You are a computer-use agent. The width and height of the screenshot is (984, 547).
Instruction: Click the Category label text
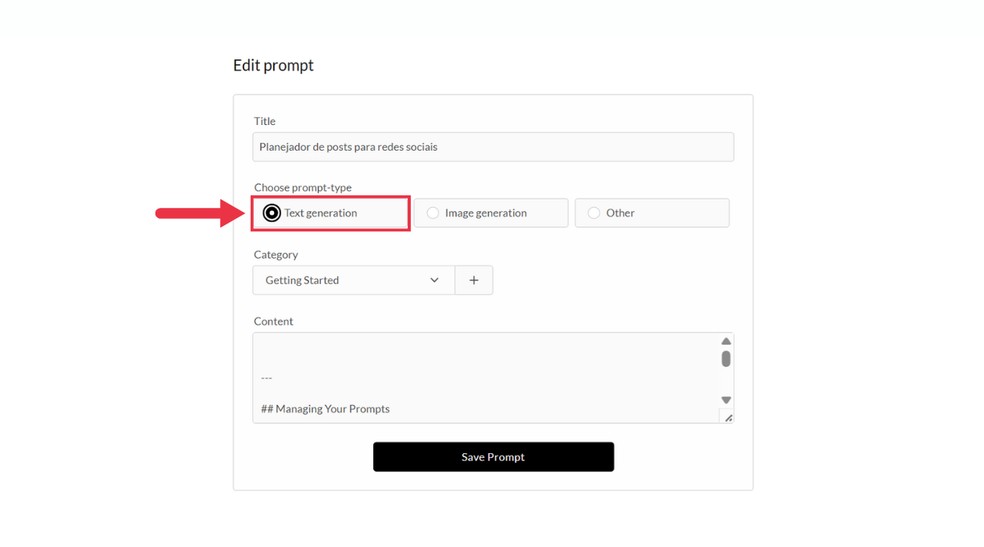[276, 254]
